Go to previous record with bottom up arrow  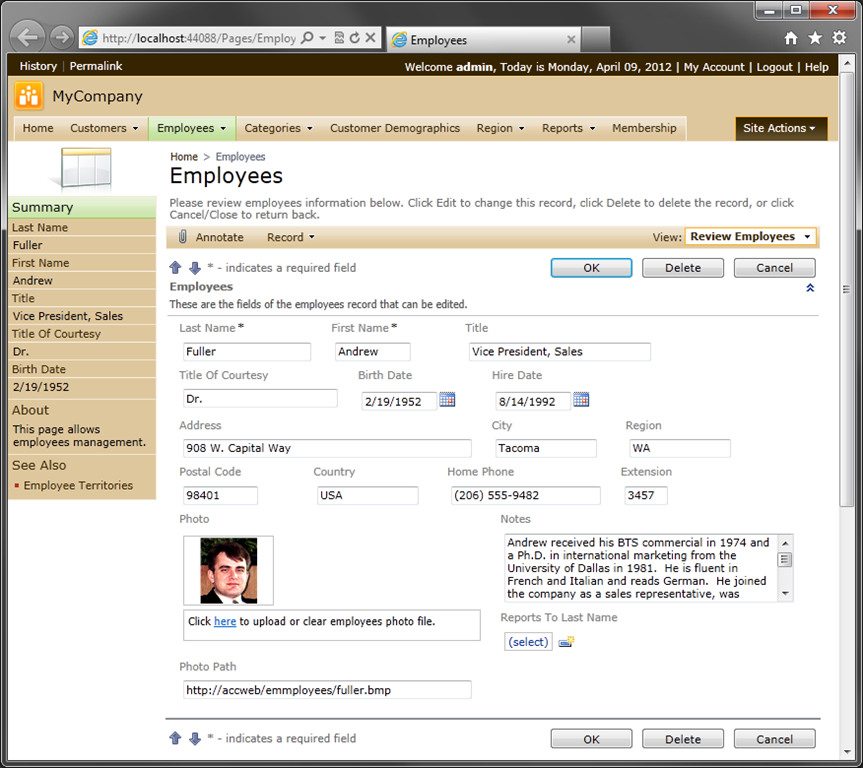point(176,738)
